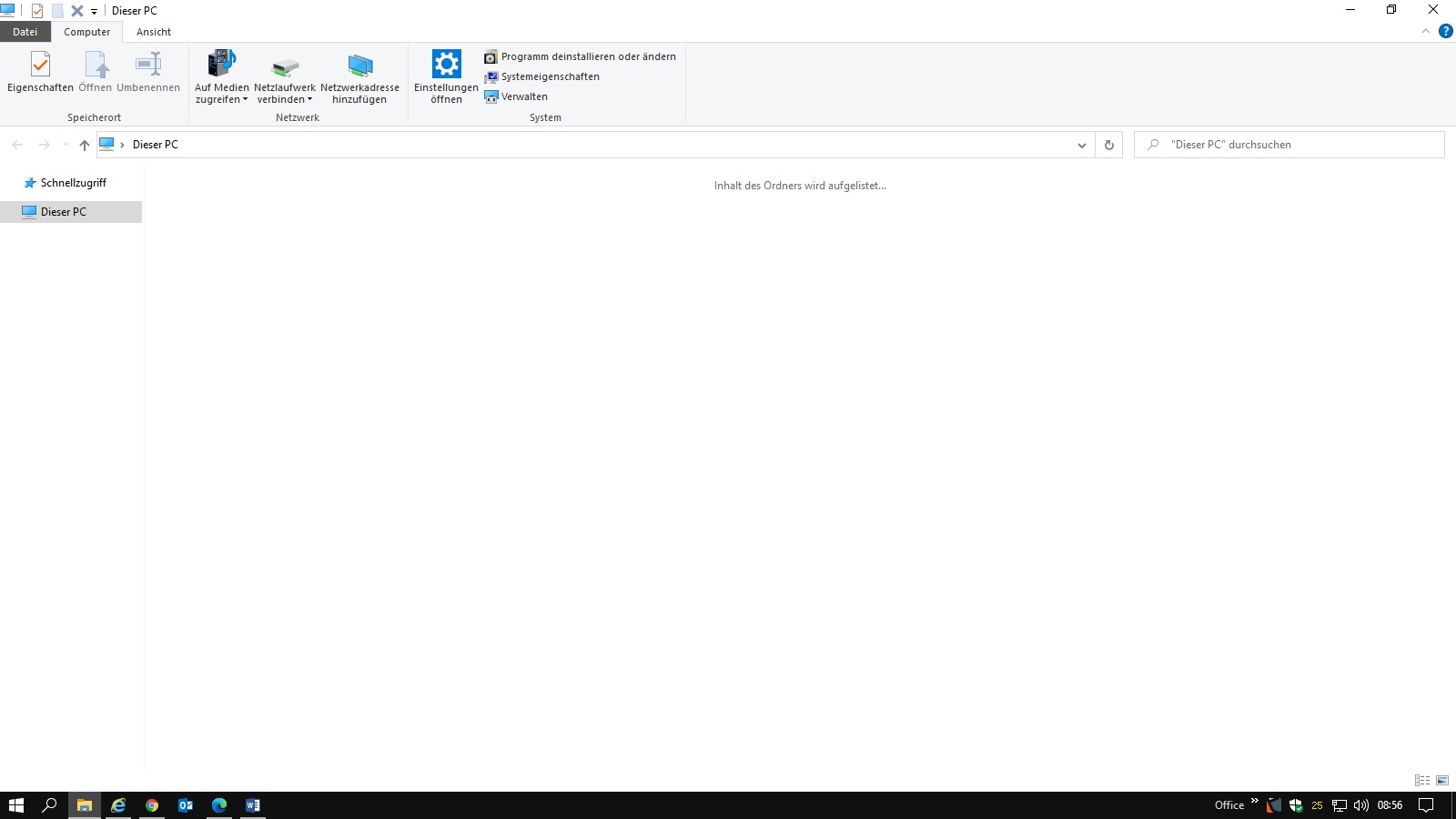This screenshot has height=819, width=1456.
Task: Open Word from taskbar
Action: (253, 805)
